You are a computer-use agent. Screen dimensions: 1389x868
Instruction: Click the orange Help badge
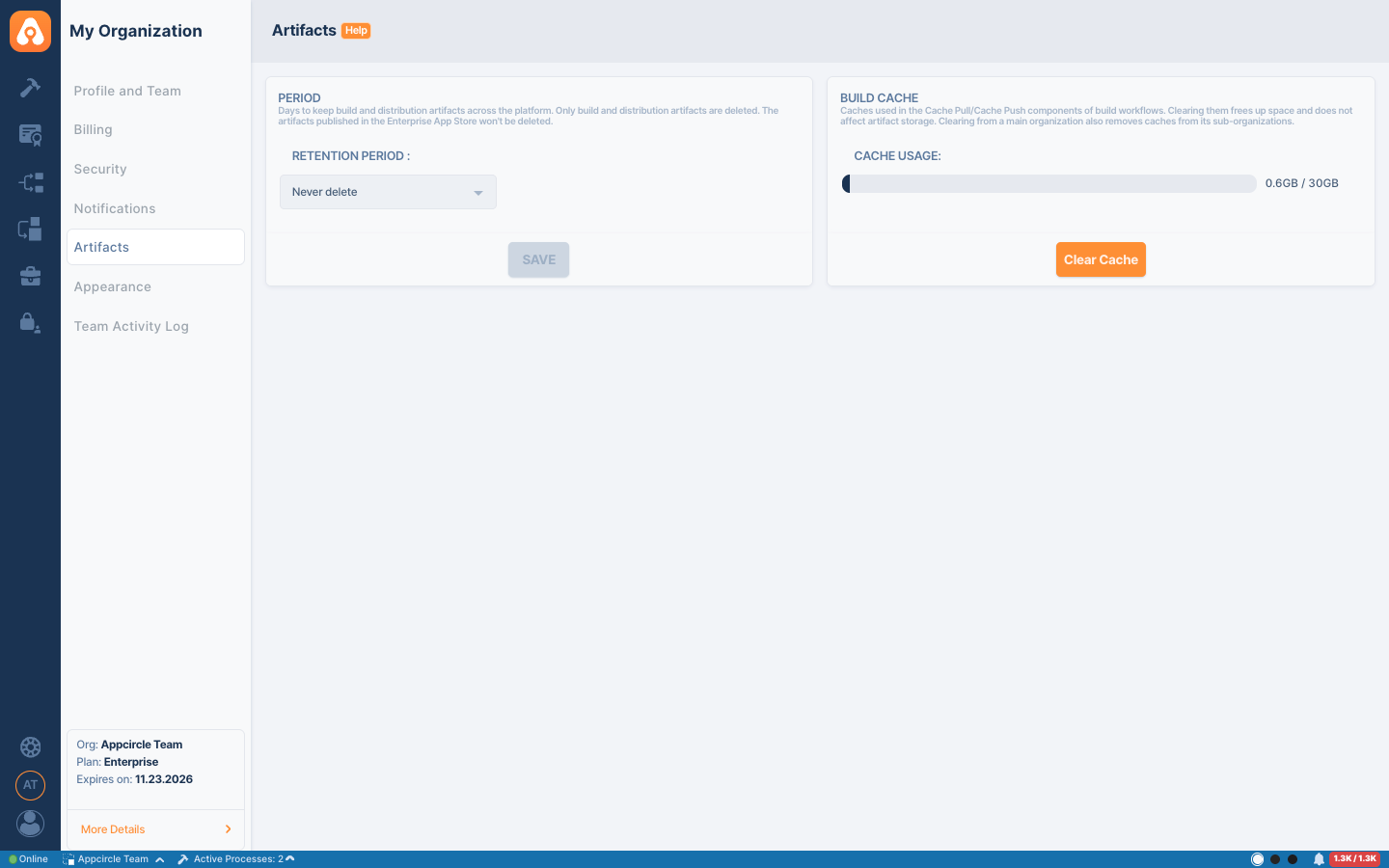tap(356, 31)
